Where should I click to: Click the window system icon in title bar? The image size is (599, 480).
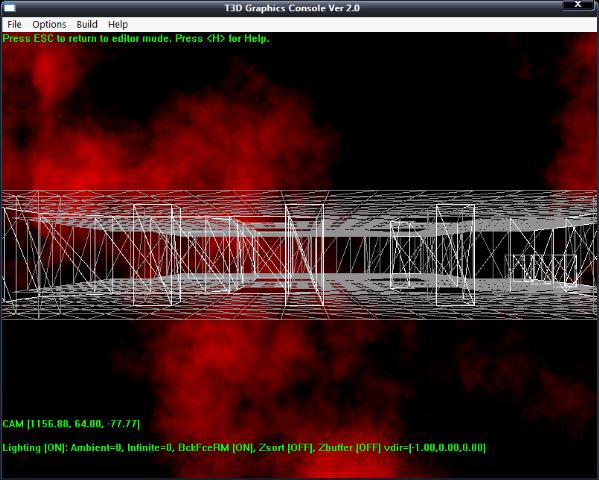click(9, 8)
